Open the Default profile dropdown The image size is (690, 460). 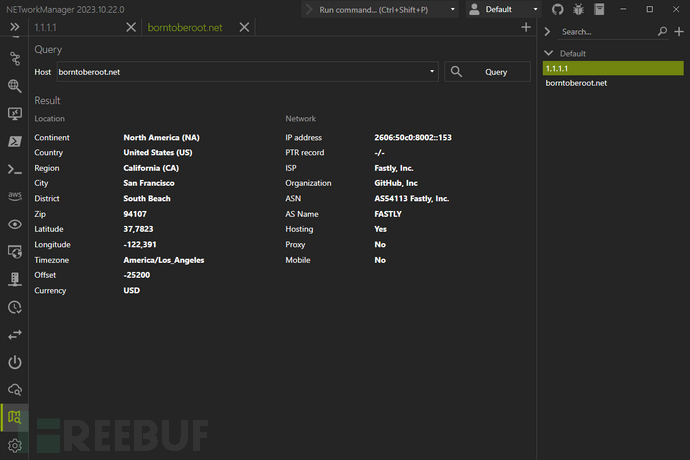503,9
